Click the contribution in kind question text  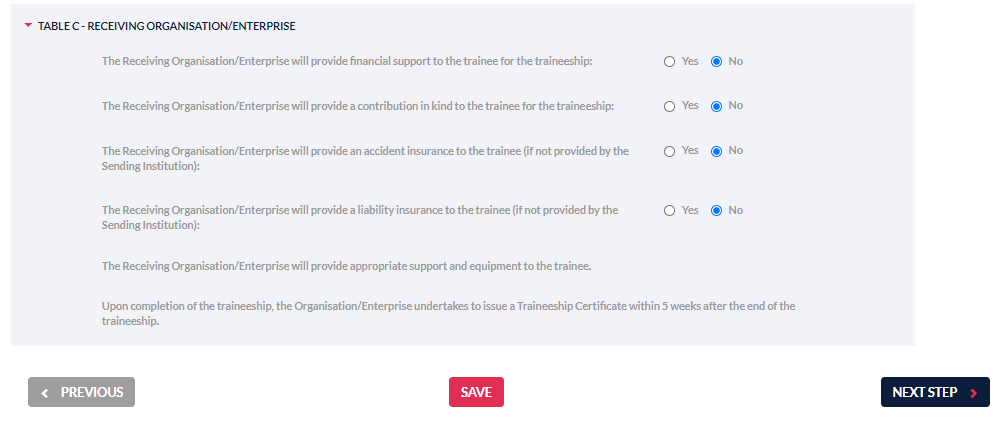357,106
